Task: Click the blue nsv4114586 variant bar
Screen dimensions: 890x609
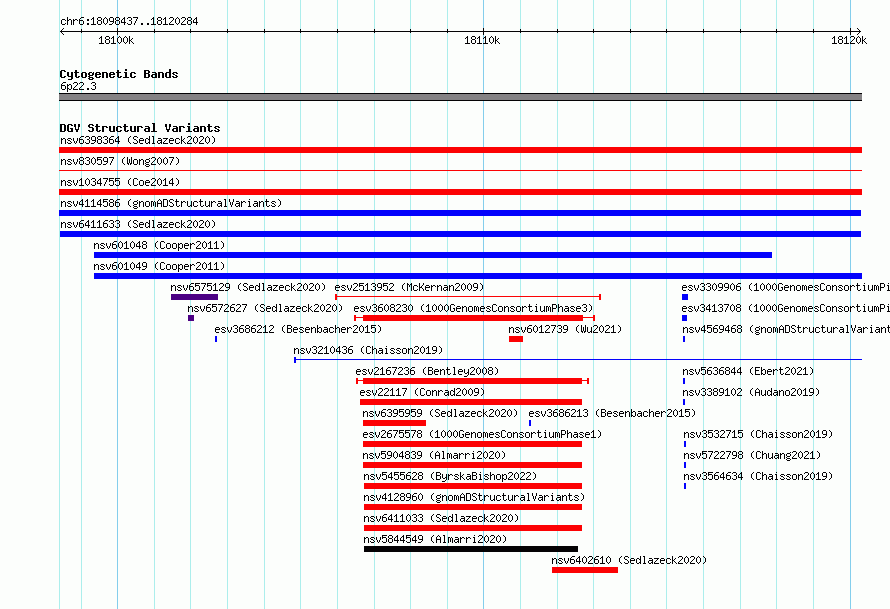Action: coord(460,213)
